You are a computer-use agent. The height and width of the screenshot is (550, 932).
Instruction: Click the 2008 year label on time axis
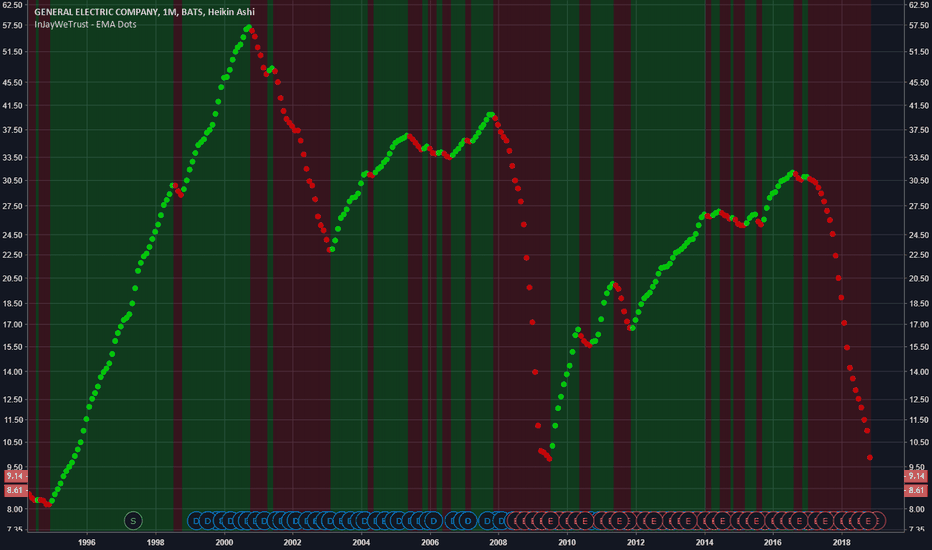click(x=498, y=542)
